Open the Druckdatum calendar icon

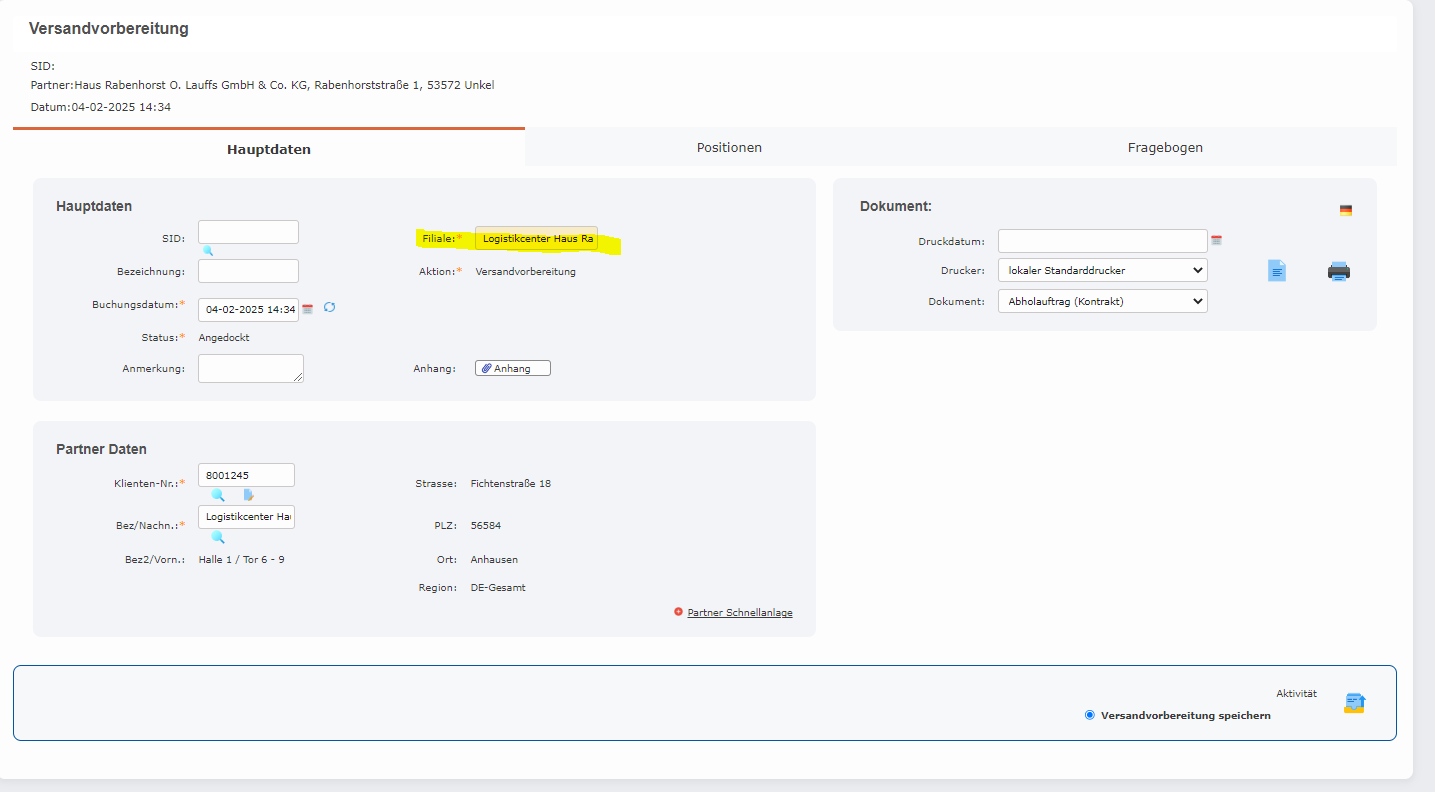click(1217, 241)
